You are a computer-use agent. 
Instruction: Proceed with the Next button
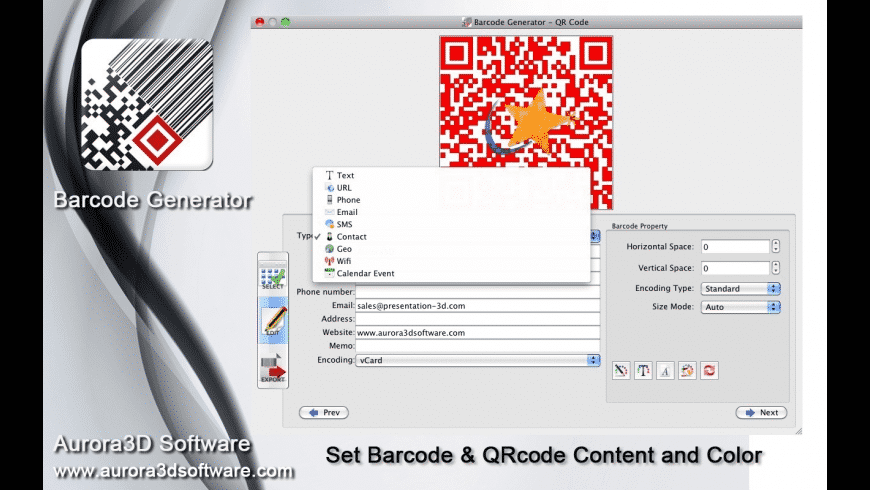point(761,412)
